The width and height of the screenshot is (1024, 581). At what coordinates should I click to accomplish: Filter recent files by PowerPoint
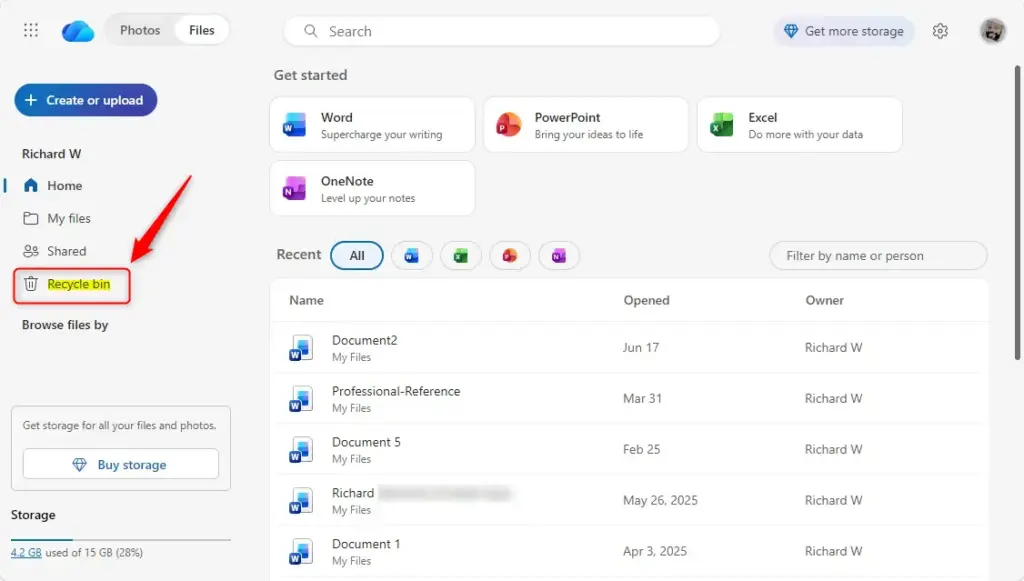tap(509, 255)
